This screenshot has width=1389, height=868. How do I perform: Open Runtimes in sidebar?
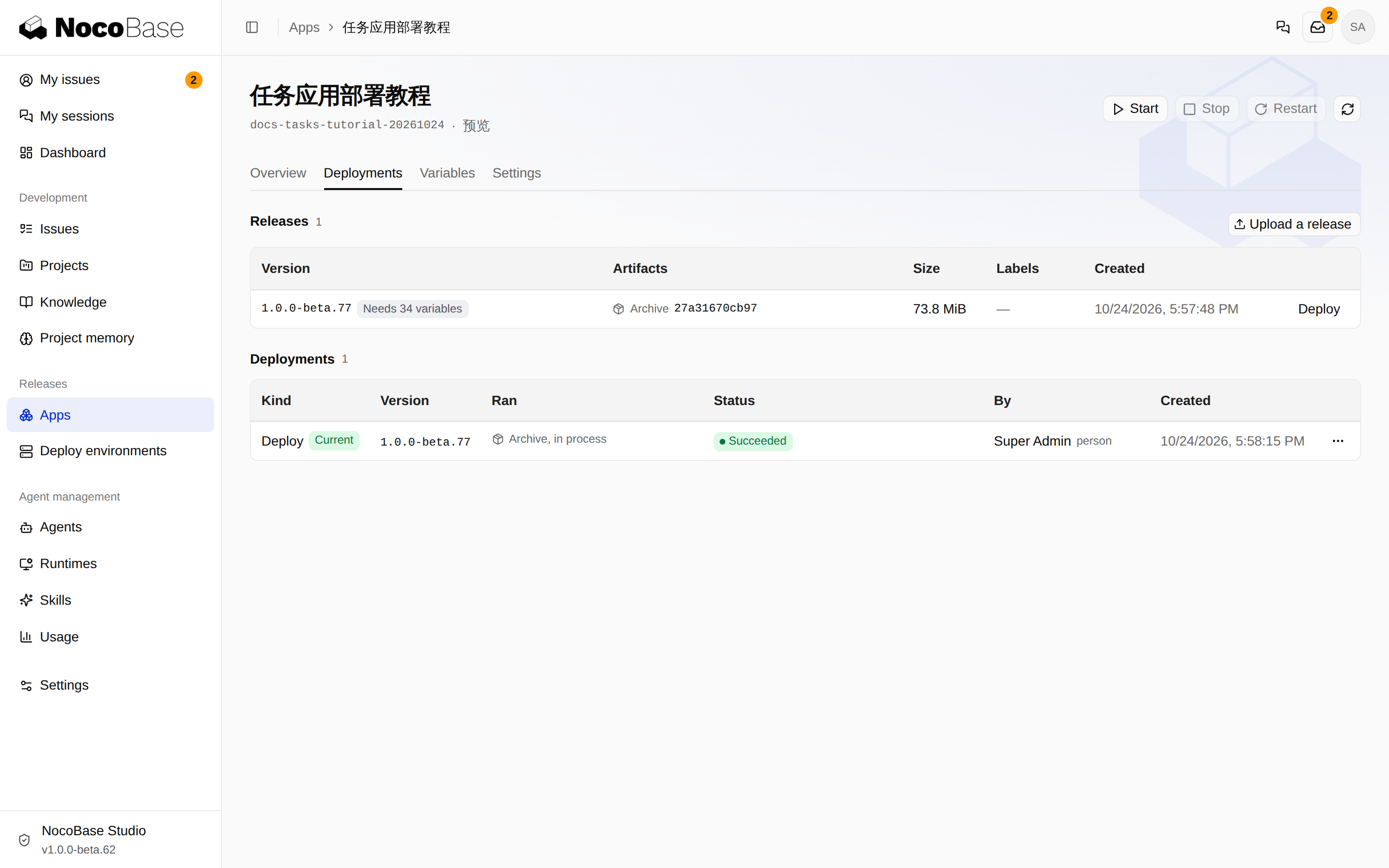click(x=110, y=564)
